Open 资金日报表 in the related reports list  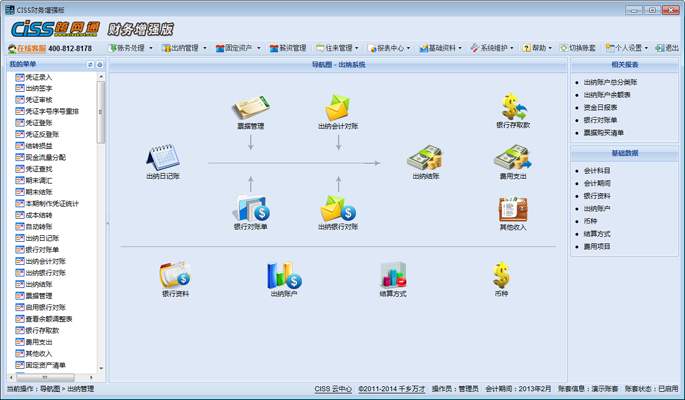600,107
